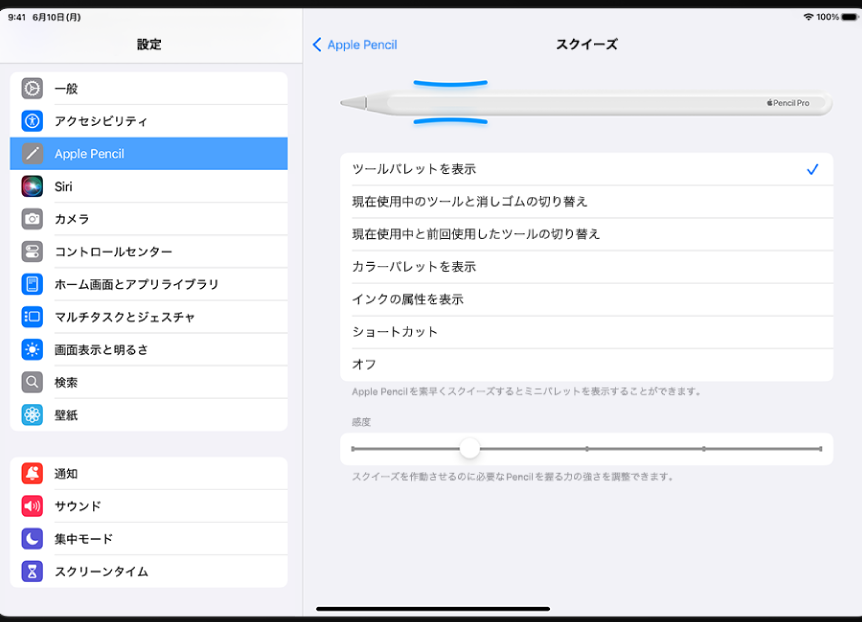862x622 pixels.
Task: Open 通知 settings row
Action: [148, 473]
